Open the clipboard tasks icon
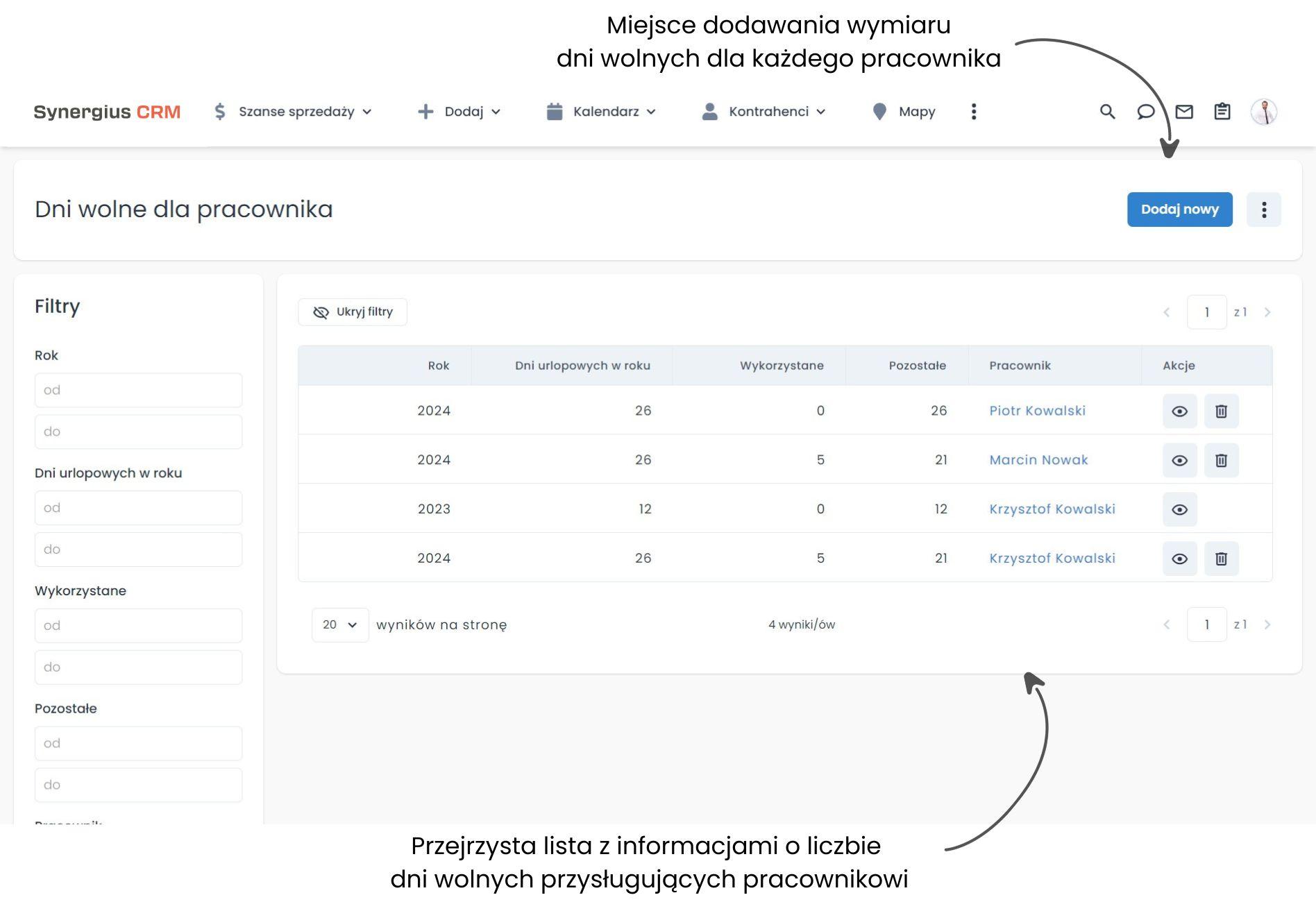 click(x=1222, y=112)
